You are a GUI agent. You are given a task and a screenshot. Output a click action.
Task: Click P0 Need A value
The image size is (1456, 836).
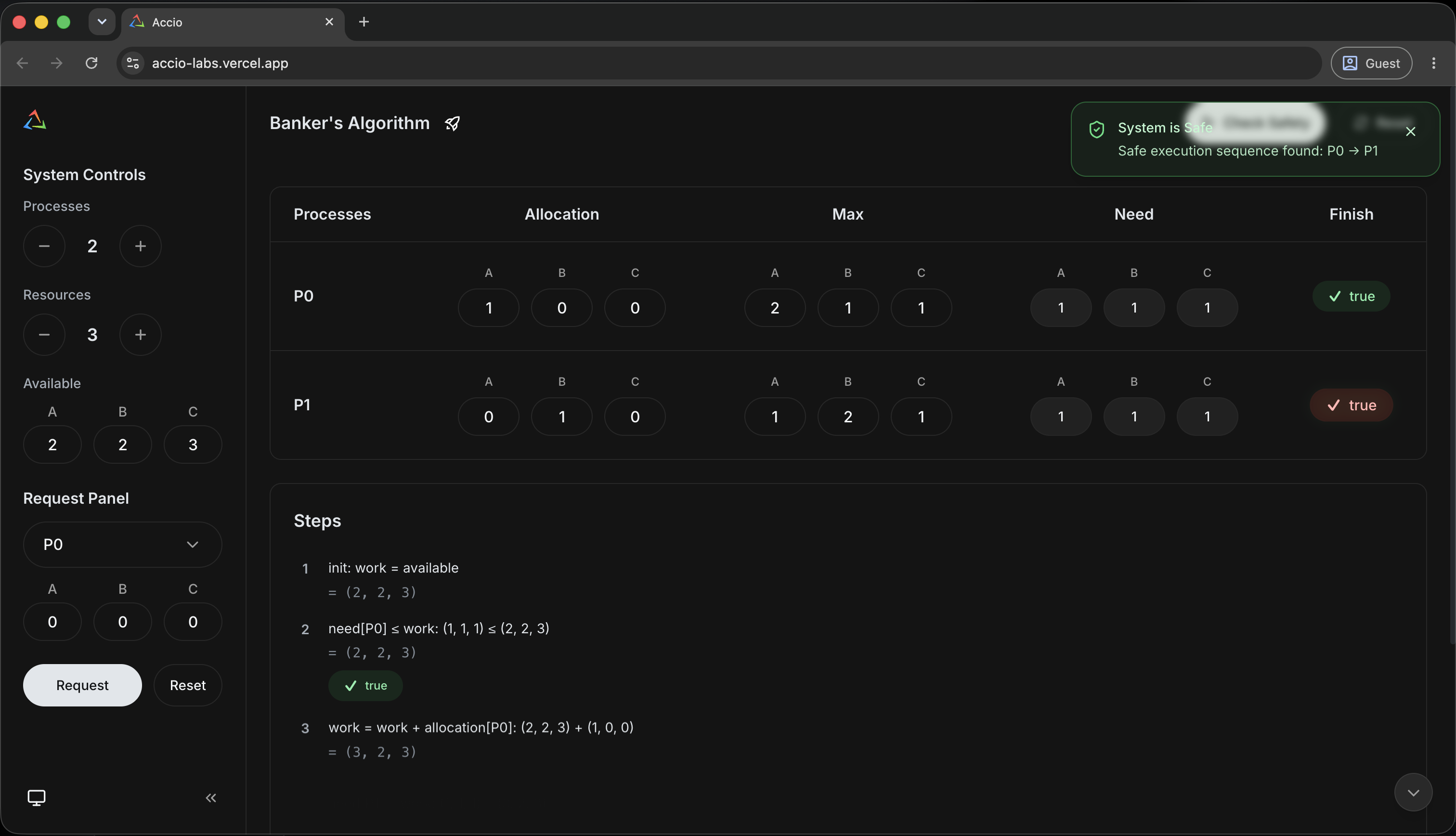[x=1061, y=308]
